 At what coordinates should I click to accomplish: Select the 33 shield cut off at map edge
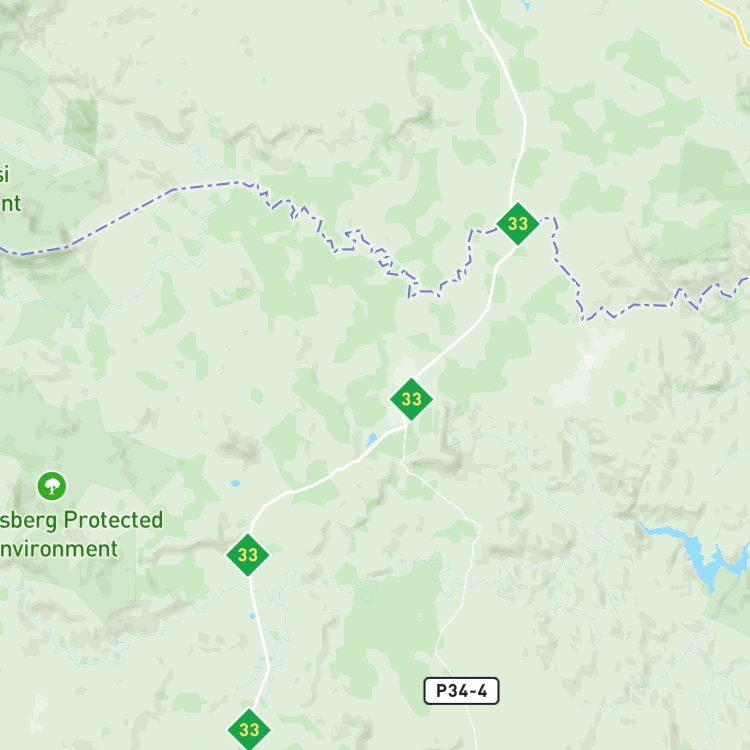click(x=249, y=729)
